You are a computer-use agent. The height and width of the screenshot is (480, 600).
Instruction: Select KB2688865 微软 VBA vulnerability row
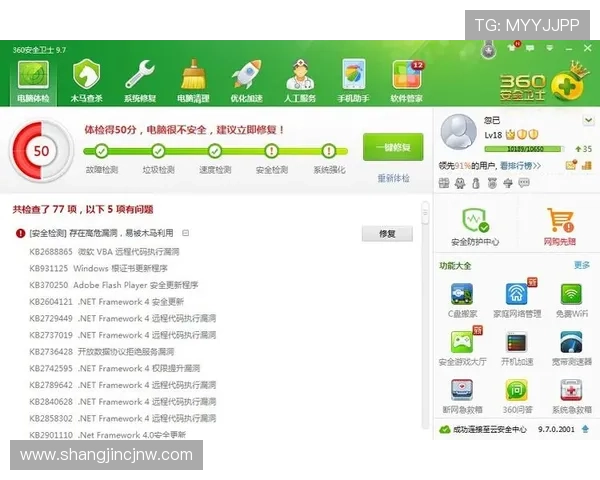coord(104,252)
